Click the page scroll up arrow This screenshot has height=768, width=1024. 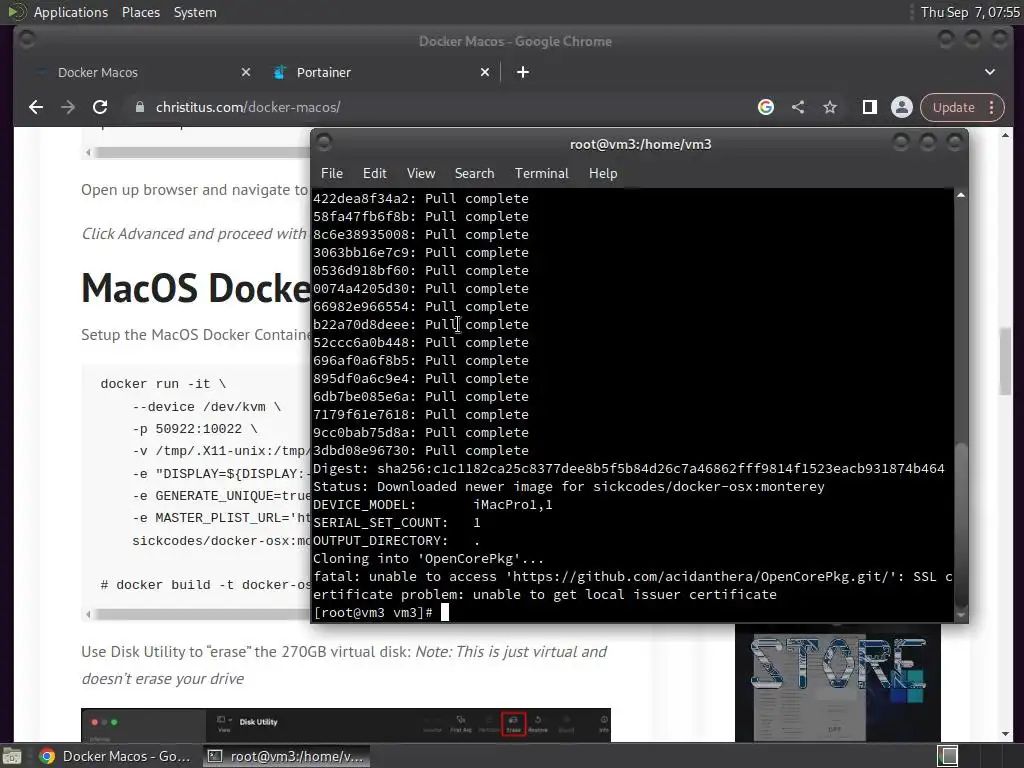(1005, 135)
